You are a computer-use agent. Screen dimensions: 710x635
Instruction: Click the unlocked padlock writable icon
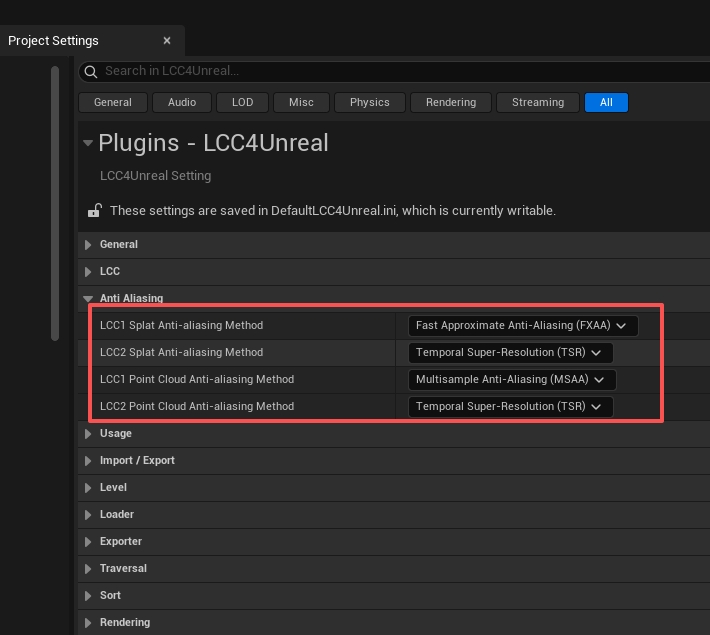pos(94,211)
